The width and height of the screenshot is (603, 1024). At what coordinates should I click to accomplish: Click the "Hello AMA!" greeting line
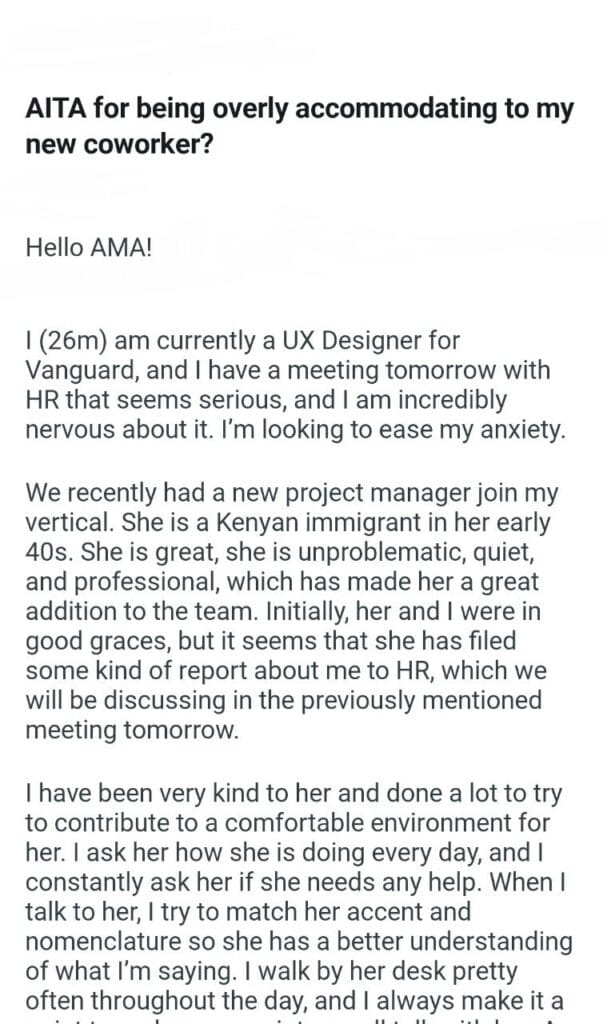click(90, 246)
